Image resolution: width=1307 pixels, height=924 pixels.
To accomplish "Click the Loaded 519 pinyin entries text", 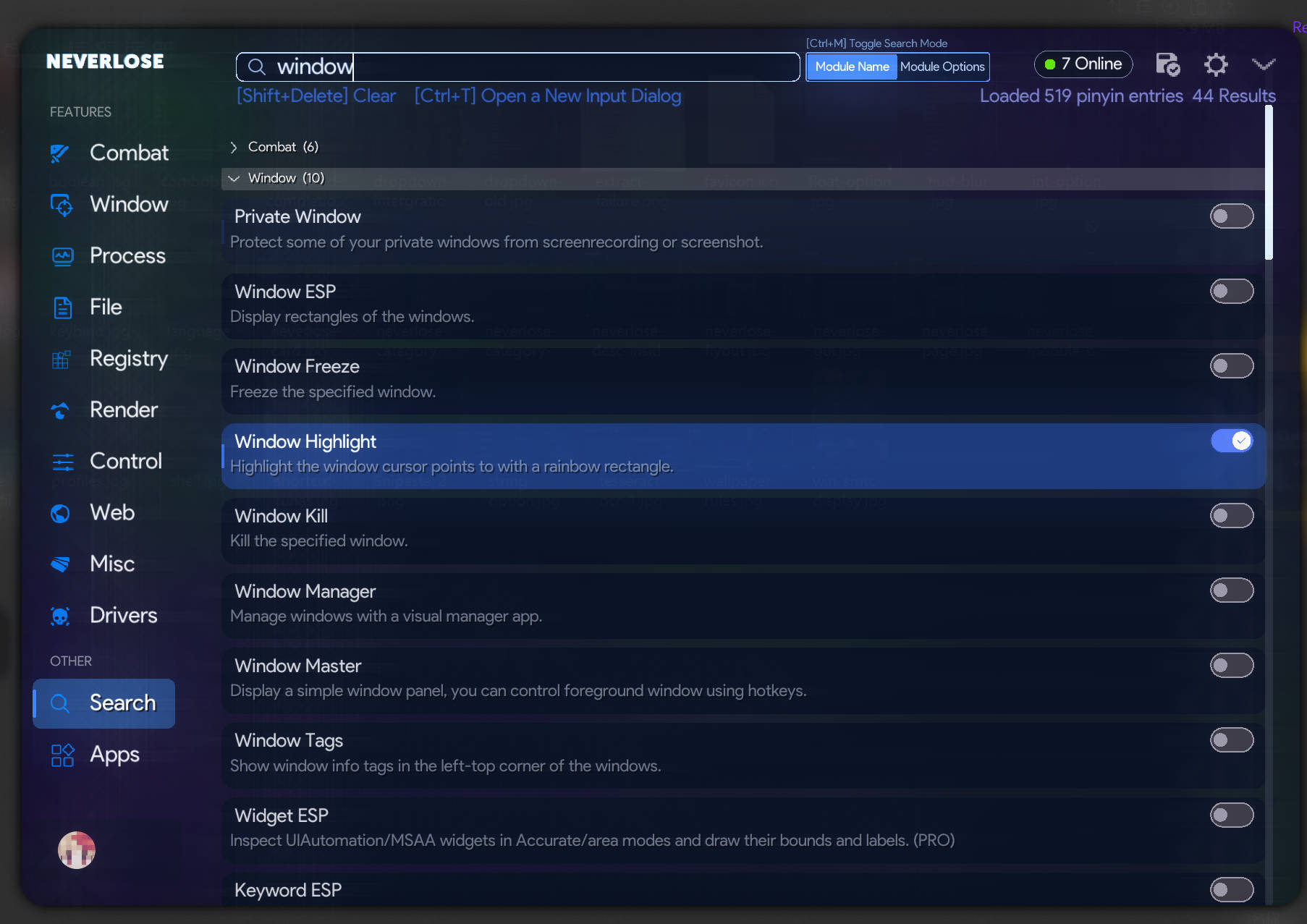I will (1081, 96).
